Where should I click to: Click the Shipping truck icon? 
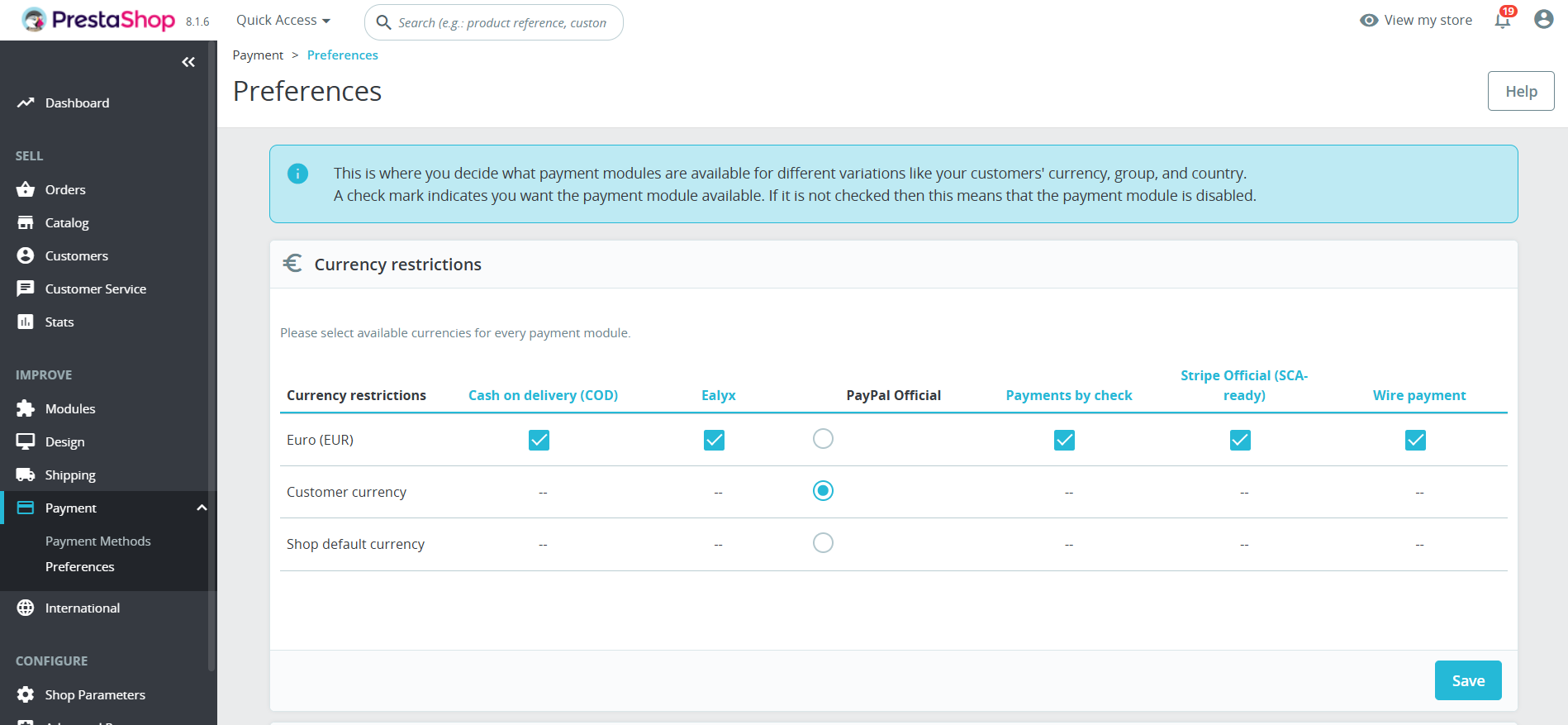click(x=26, y=475)
